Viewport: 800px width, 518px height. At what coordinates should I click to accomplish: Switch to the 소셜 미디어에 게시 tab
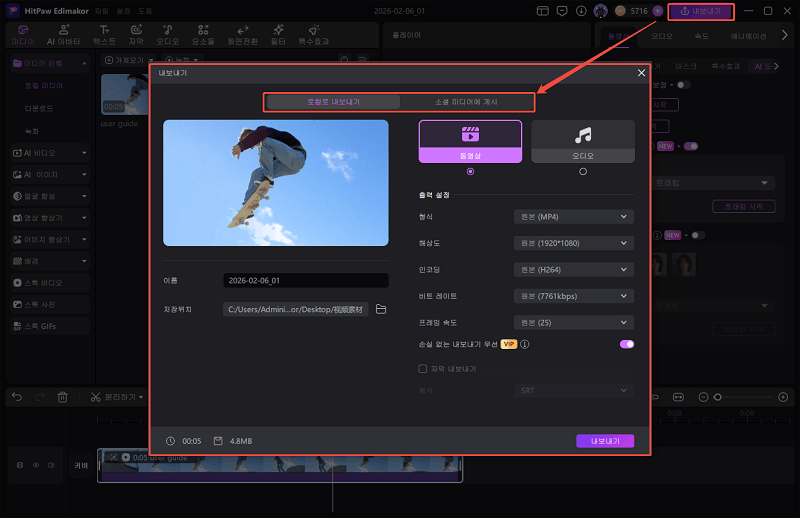pyautogui.click(x=465, y=102)
